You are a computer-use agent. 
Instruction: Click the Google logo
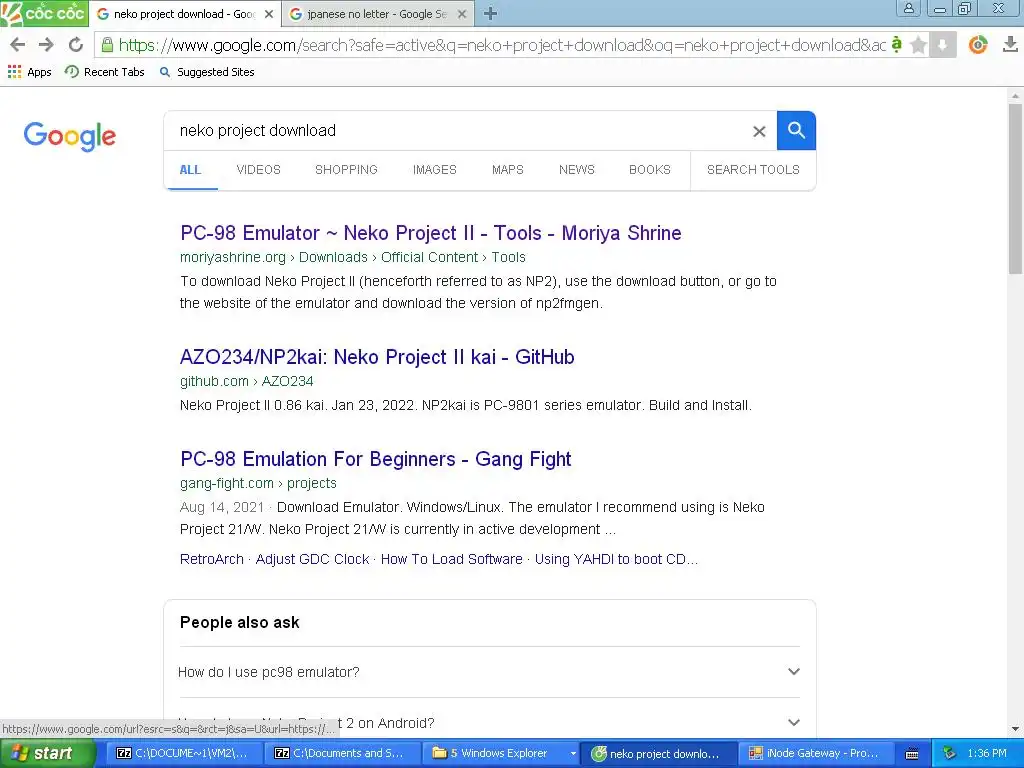tap(70, 136)
